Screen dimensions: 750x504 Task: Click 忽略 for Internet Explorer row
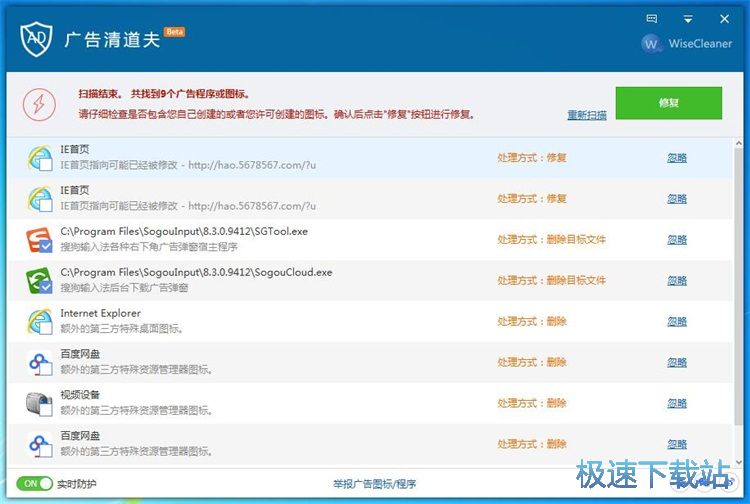coord(677,322)
